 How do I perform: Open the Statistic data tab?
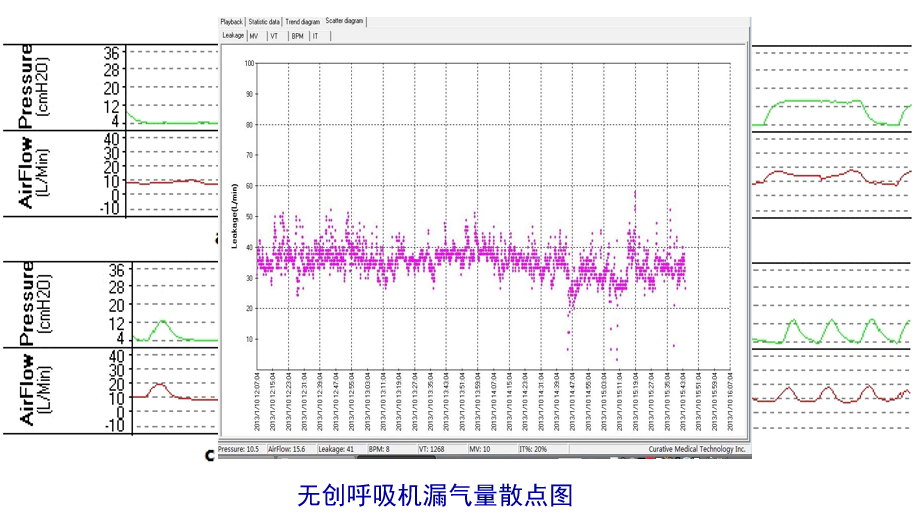pyautogui.click(x=264, y=21)
